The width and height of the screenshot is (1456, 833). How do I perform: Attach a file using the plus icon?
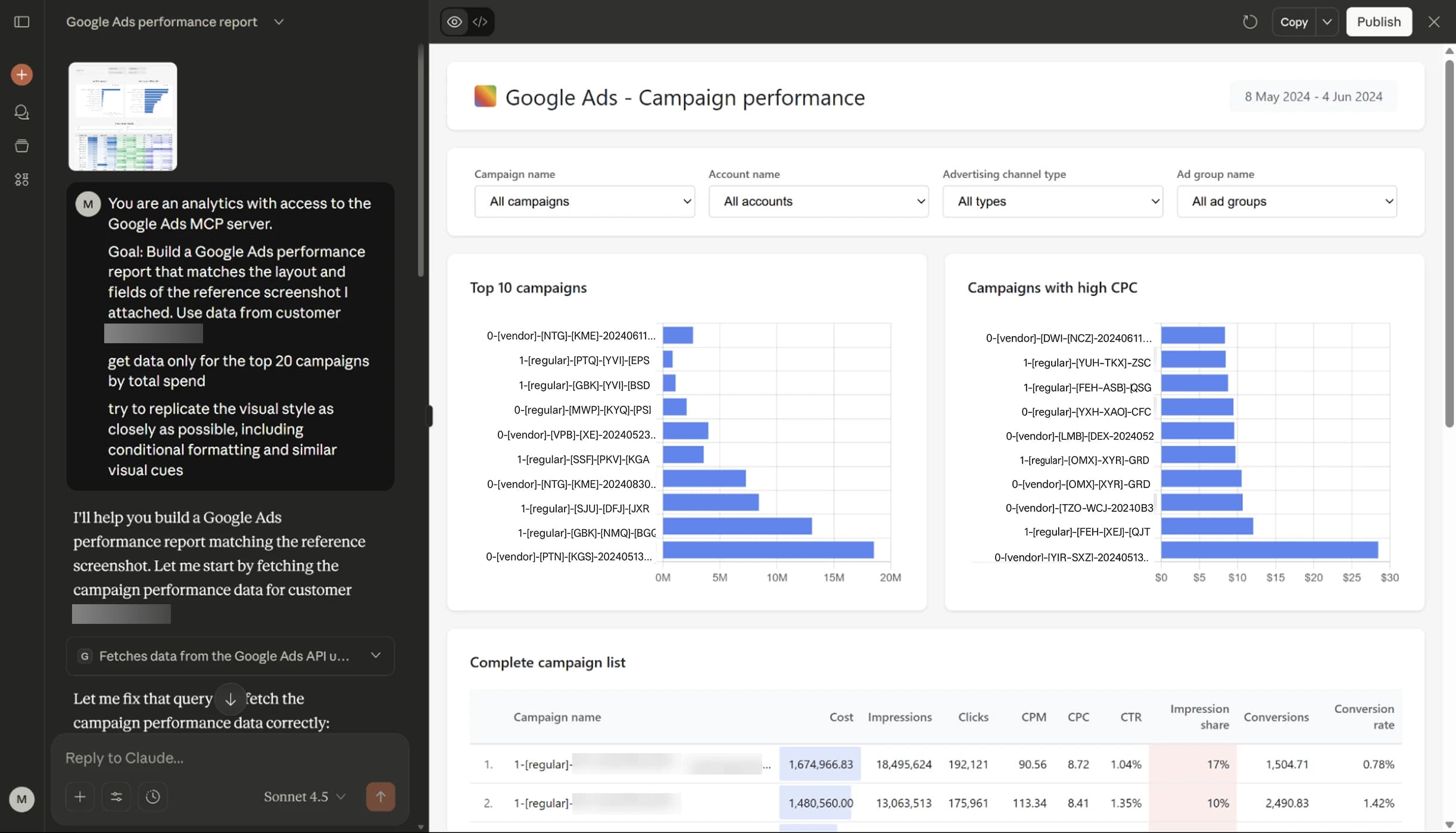(x=80, y=797)
